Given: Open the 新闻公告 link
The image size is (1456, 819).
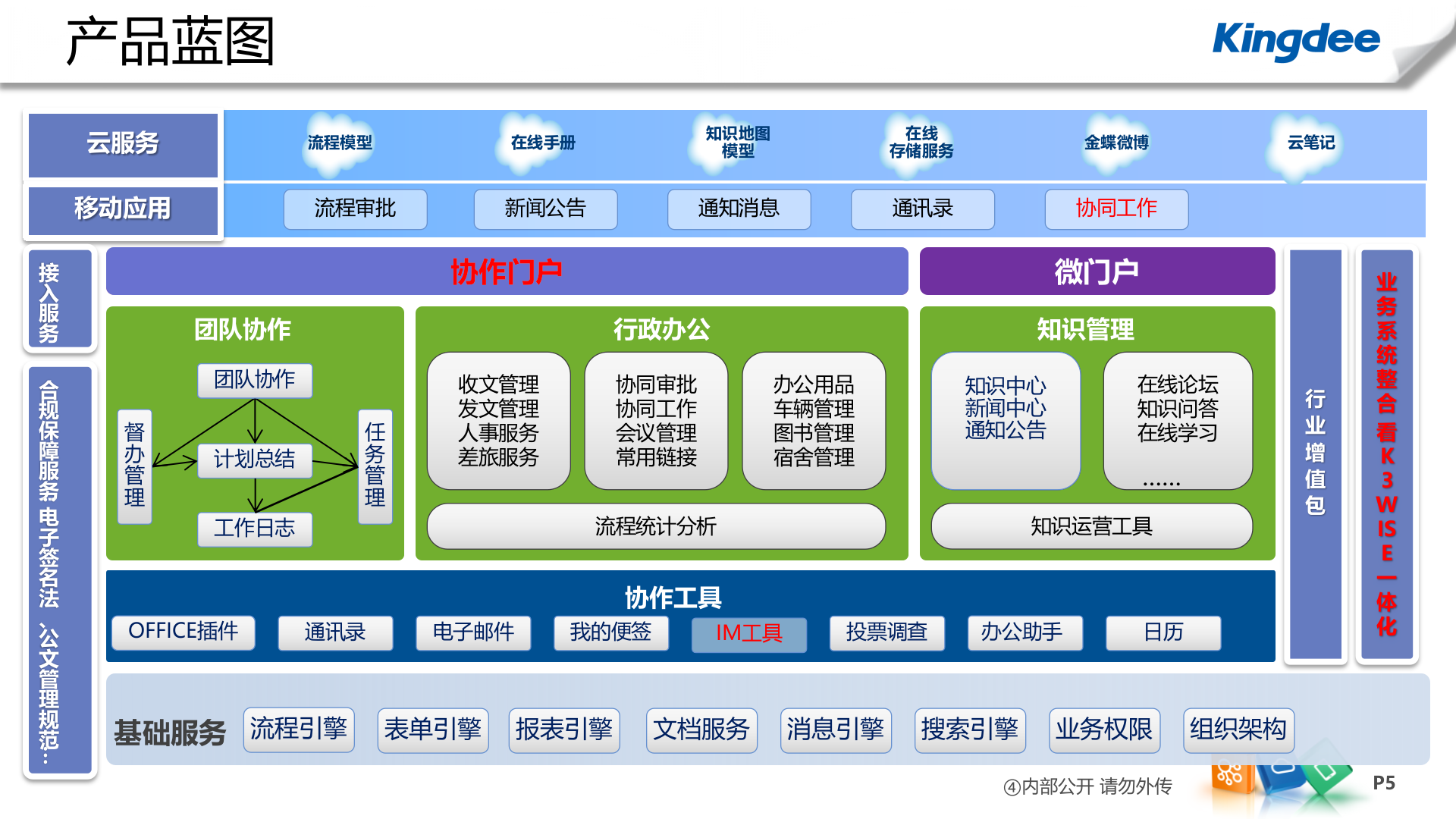Looking at the screenshot, I should tap(545, 209).
